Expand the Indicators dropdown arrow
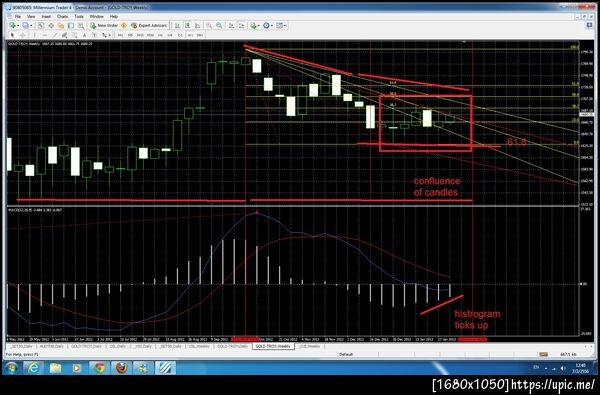600x395 pixels. click(259, 26)
